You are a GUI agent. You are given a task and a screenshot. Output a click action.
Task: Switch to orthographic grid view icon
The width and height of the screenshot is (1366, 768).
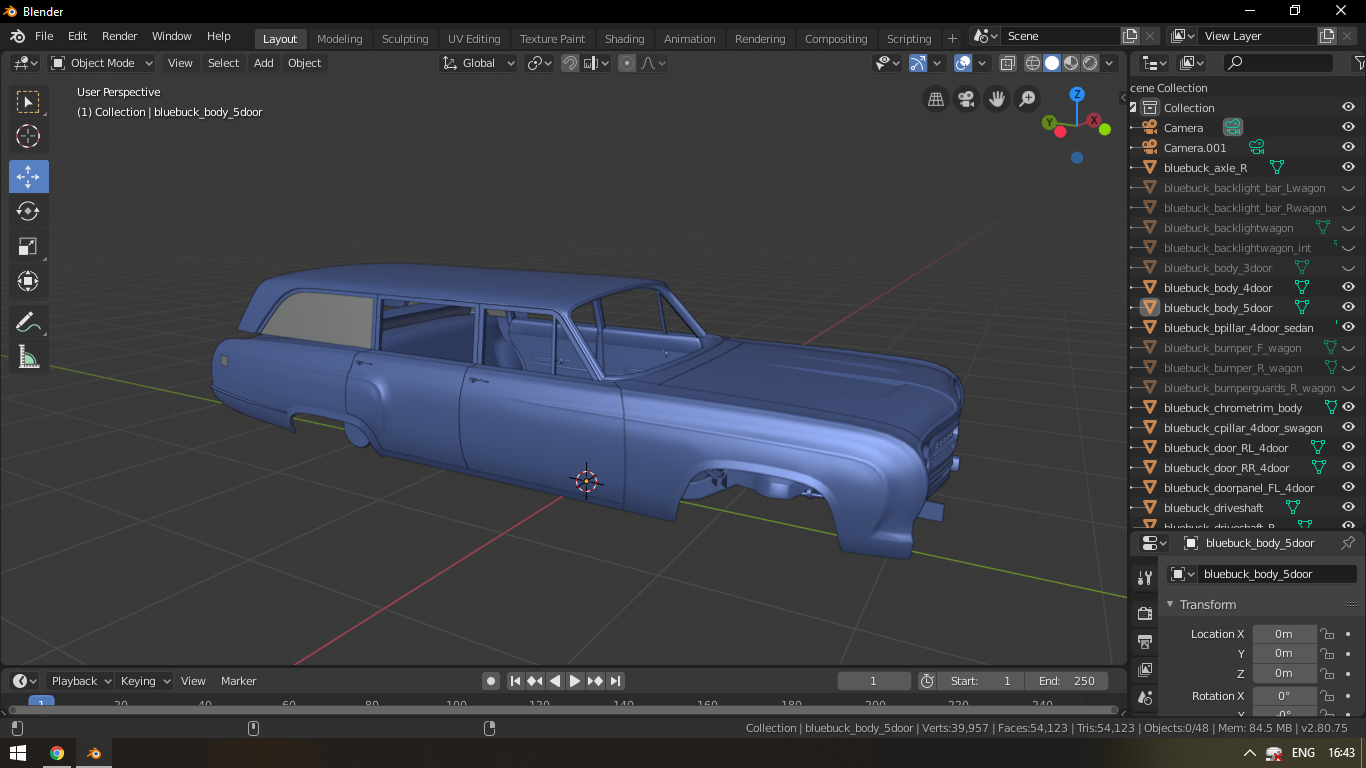(x=936, y=99)
